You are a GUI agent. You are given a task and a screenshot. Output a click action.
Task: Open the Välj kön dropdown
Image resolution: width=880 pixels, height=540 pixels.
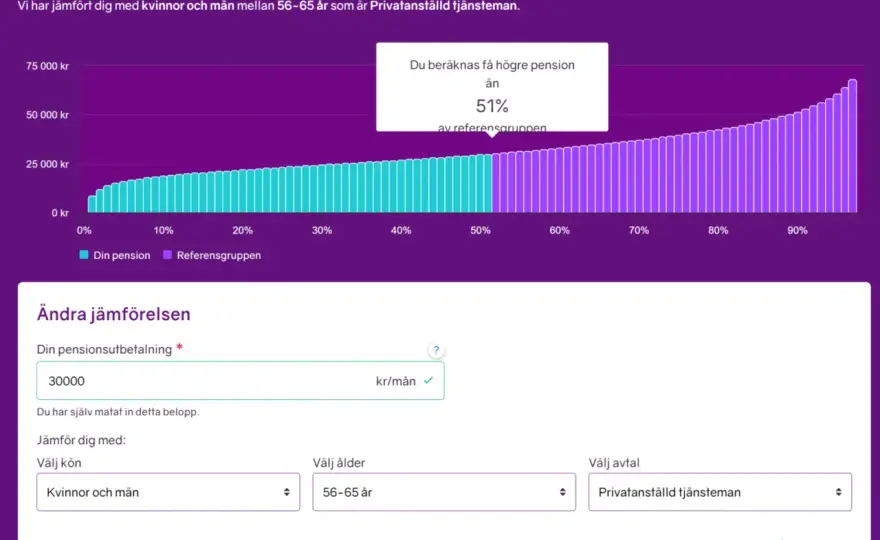point(168,492)
